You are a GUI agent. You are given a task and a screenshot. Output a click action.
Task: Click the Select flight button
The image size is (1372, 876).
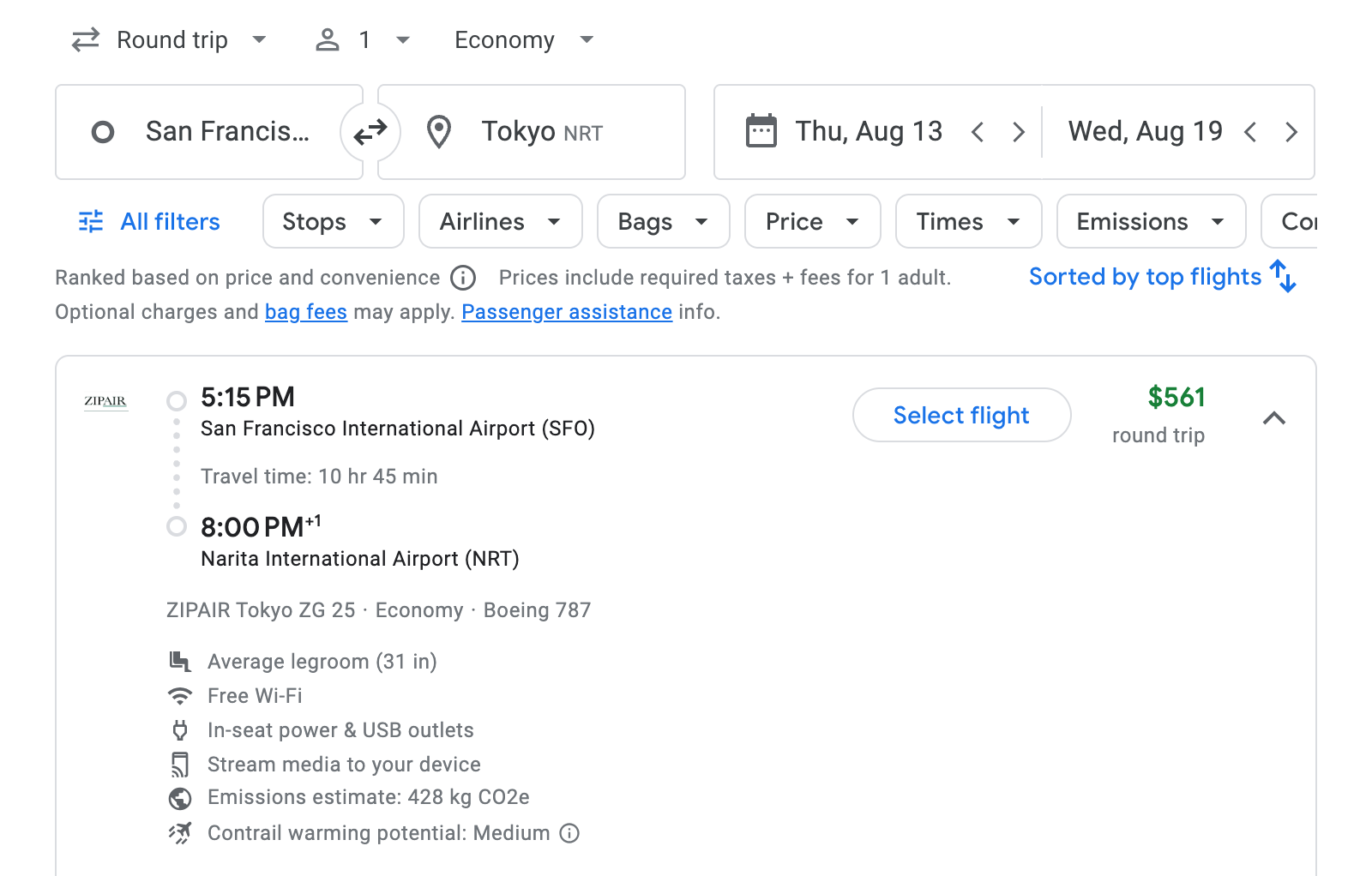pyautogui.click(x=961, y=415)
